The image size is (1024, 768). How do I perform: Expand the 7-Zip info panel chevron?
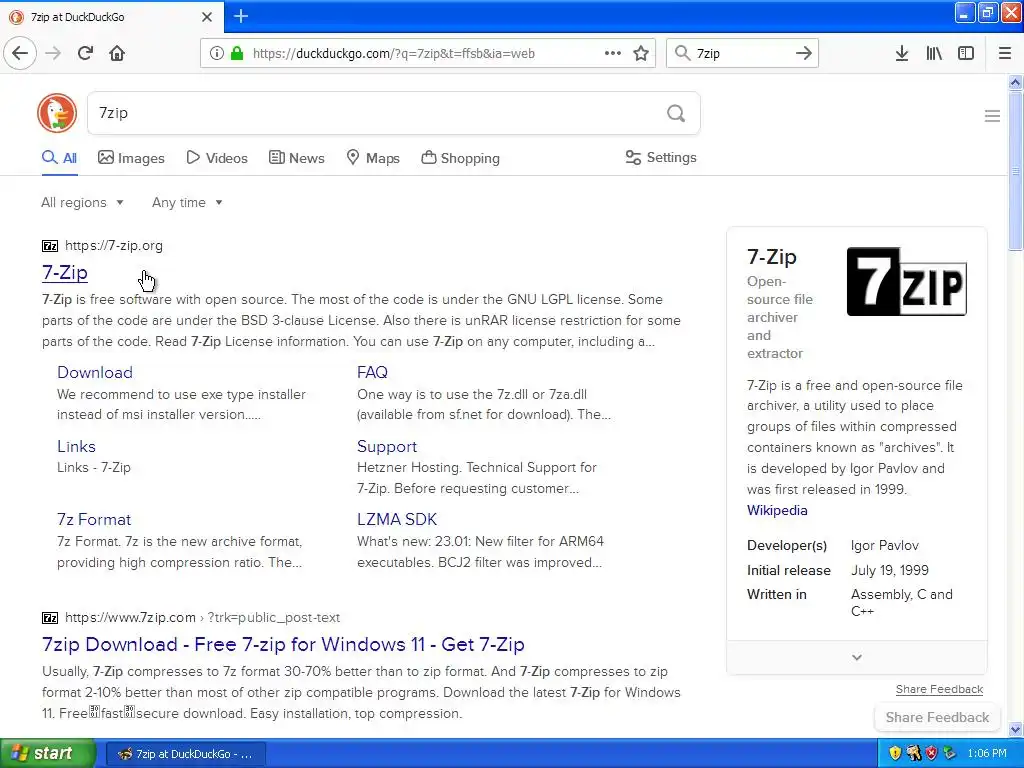pyautogui.click(x=857, y=657)
